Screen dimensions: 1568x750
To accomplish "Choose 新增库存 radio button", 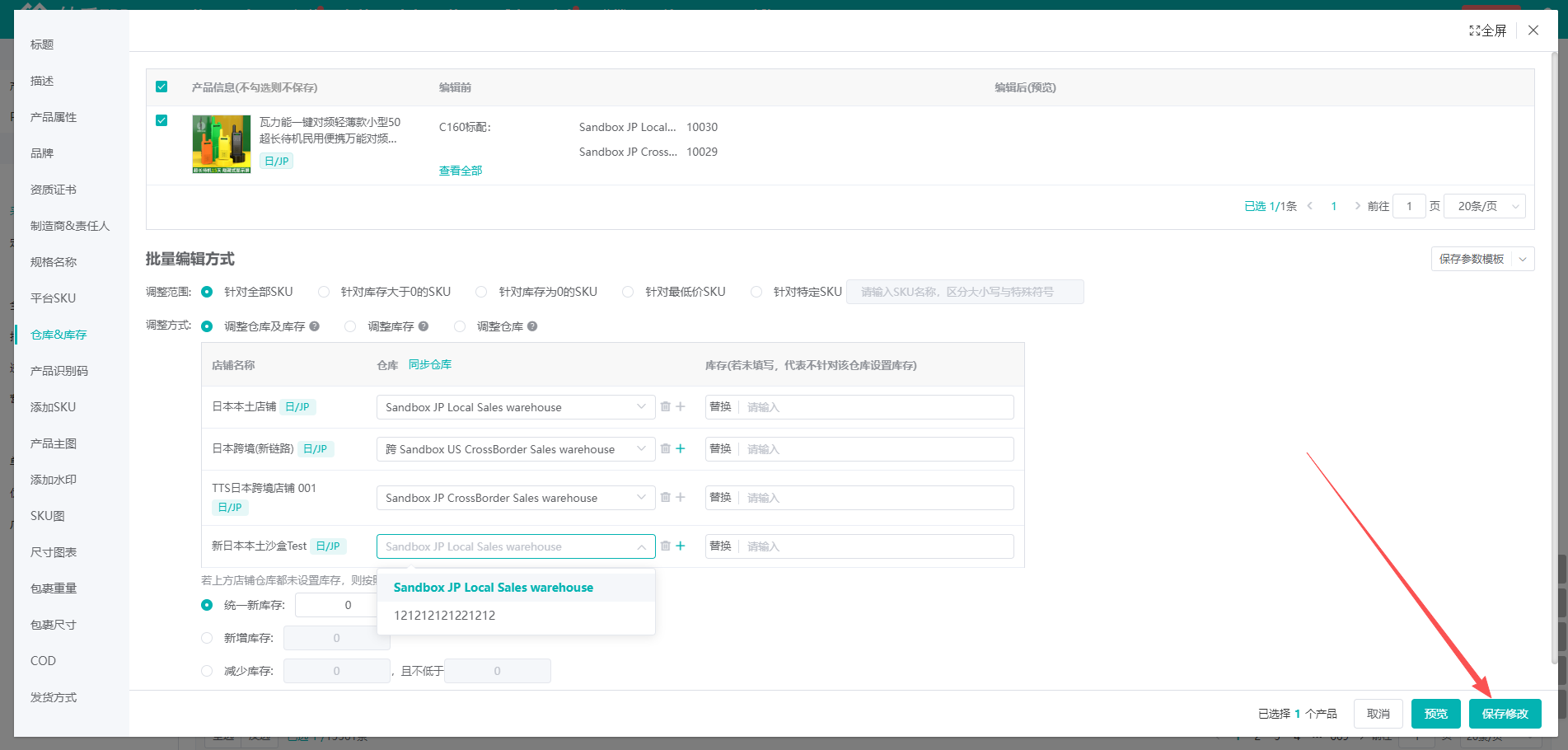I will (x=207, y=638).
